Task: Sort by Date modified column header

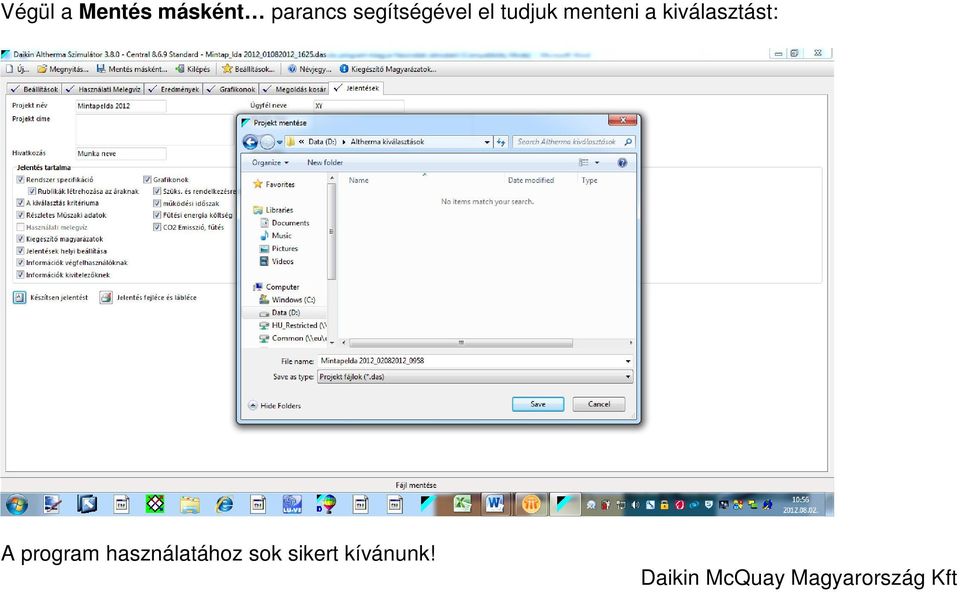Action: tap(531, 181)
